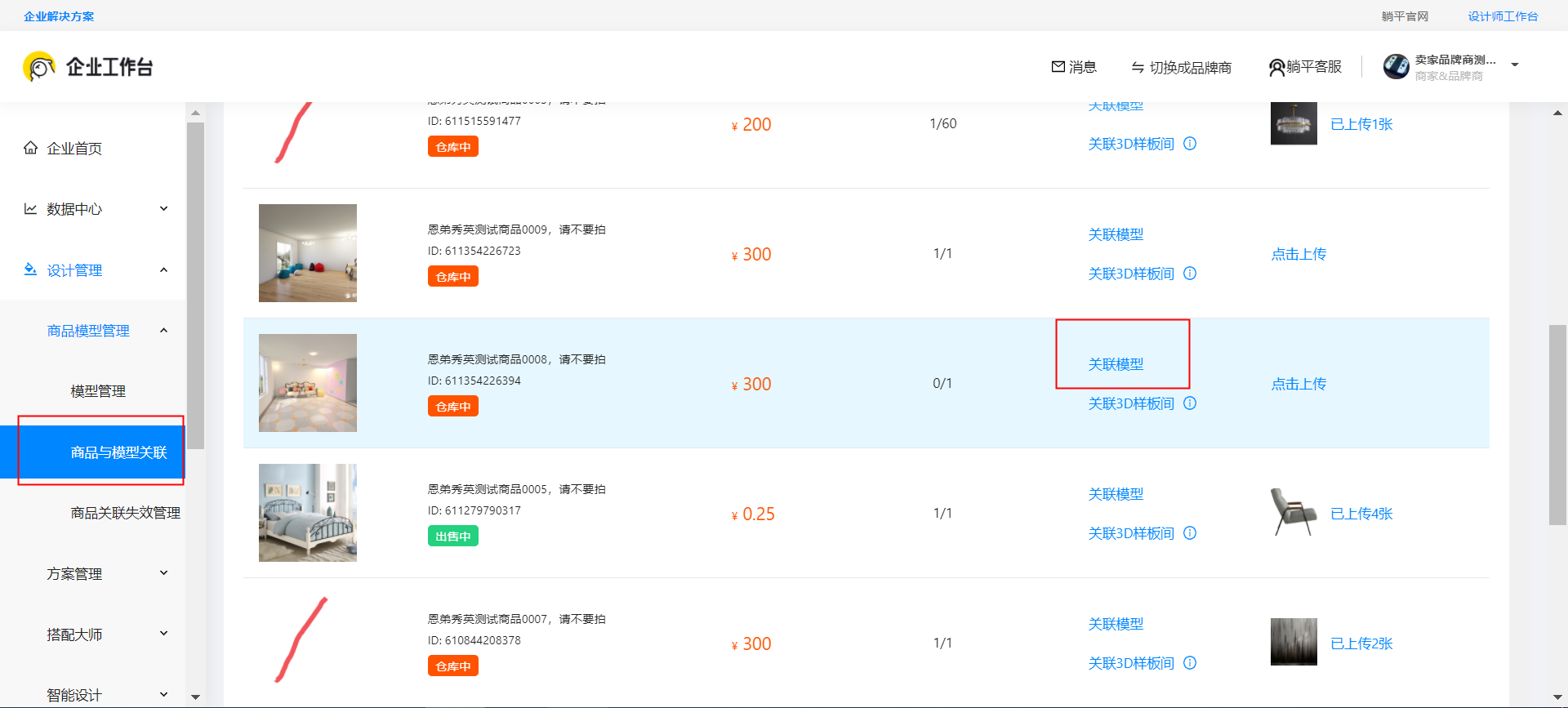Click the 企业工作台 logo icon
The image size is (1568, 708).
39,67
